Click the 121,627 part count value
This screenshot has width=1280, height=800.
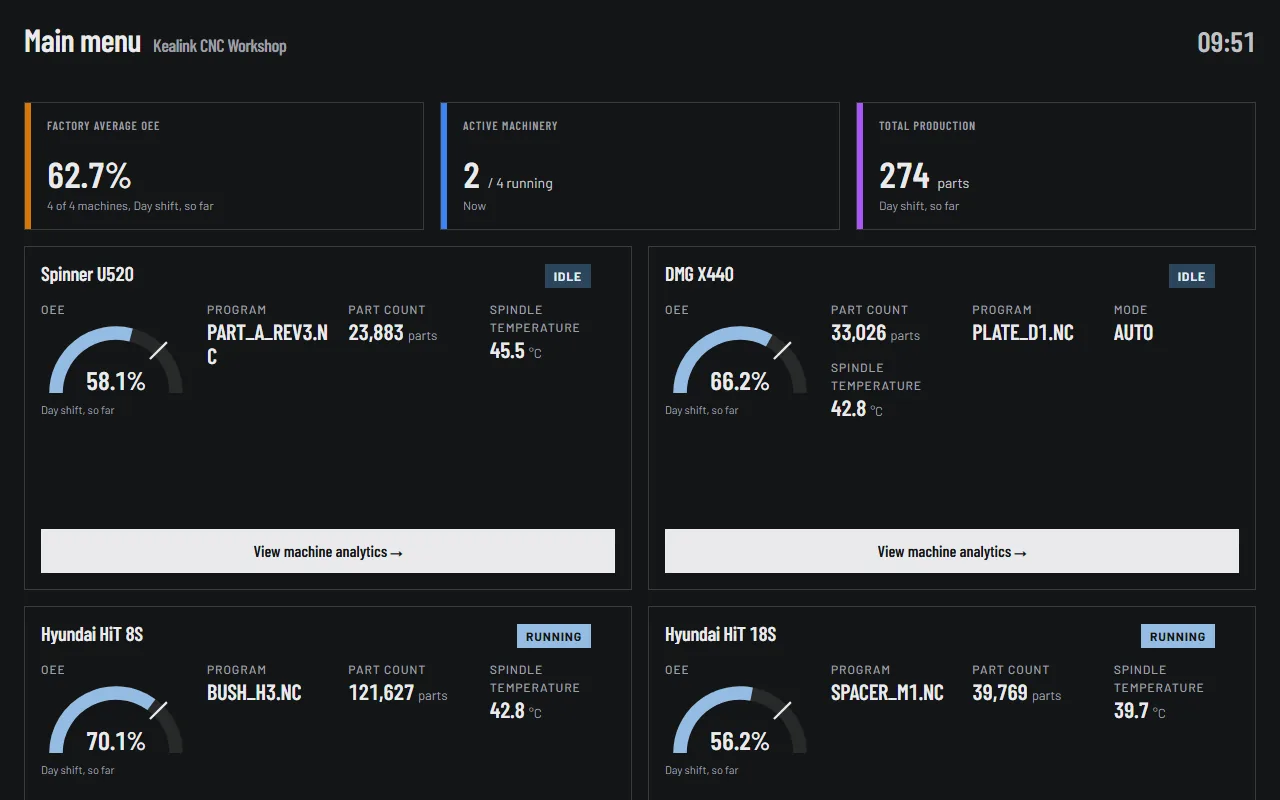pyautogui.click(x=381, y=693)
